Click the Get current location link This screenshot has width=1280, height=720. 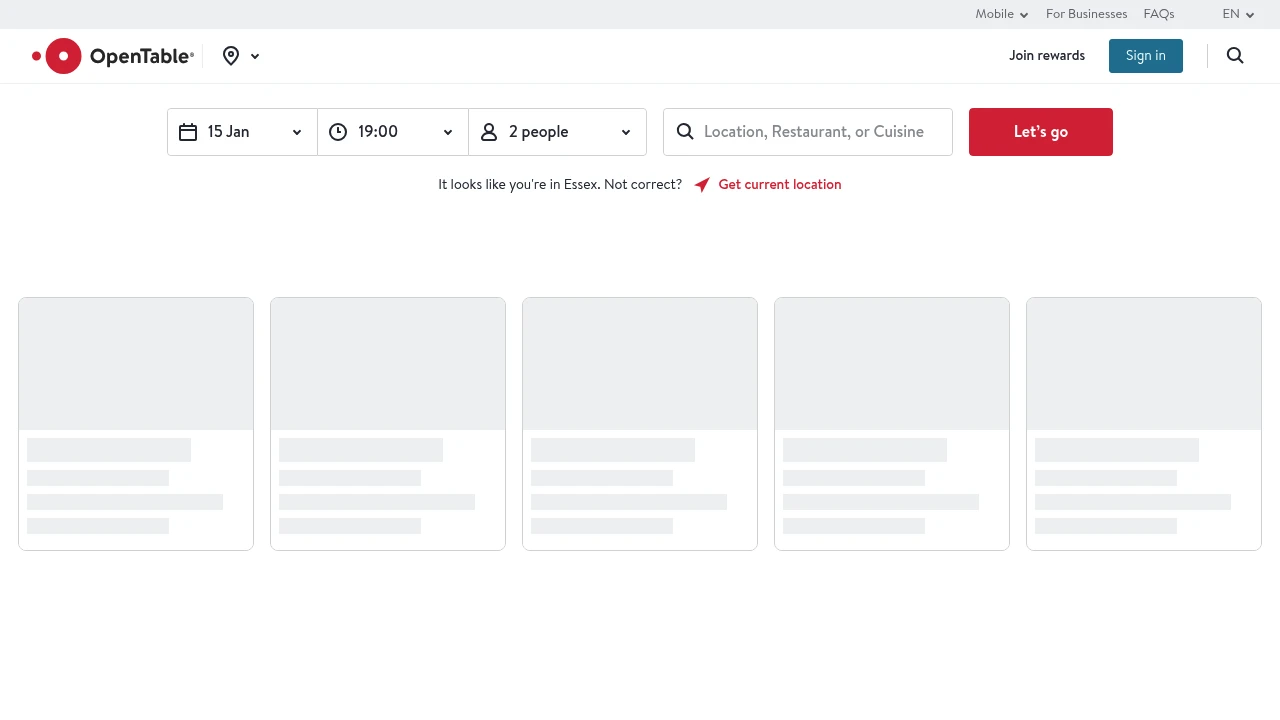(779, 184)
